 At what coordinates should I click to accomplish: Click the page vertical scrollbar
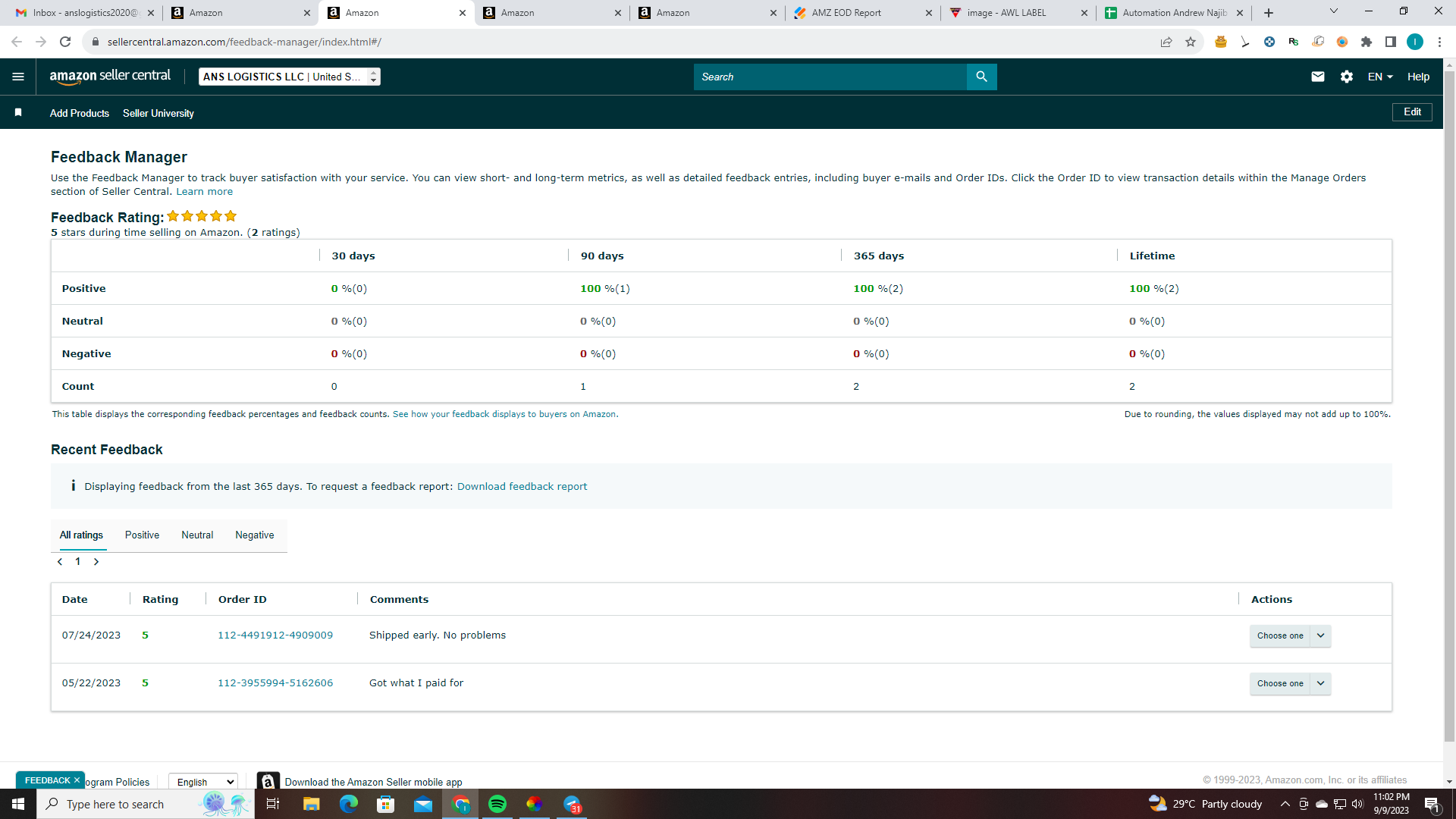click(1449, 406)
